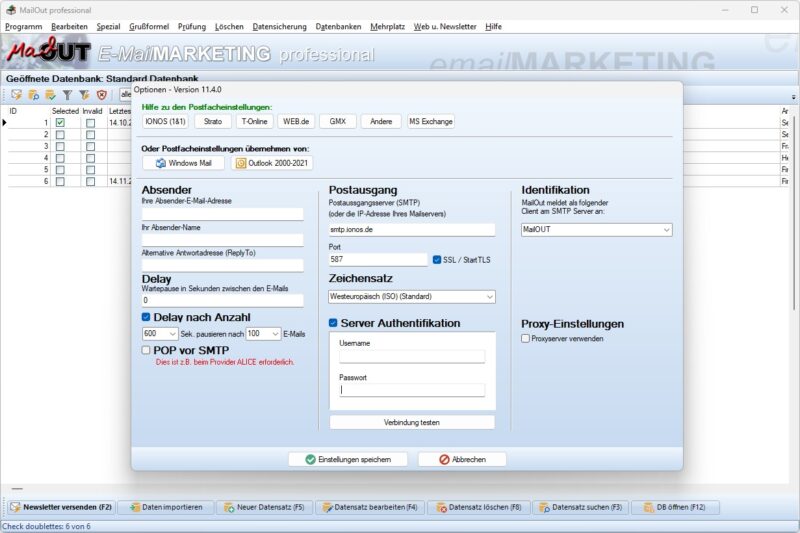Screen dimensions: 800x533
Task: Click Newsletter versenden (F2) in bottom bar
Action: 61,507
